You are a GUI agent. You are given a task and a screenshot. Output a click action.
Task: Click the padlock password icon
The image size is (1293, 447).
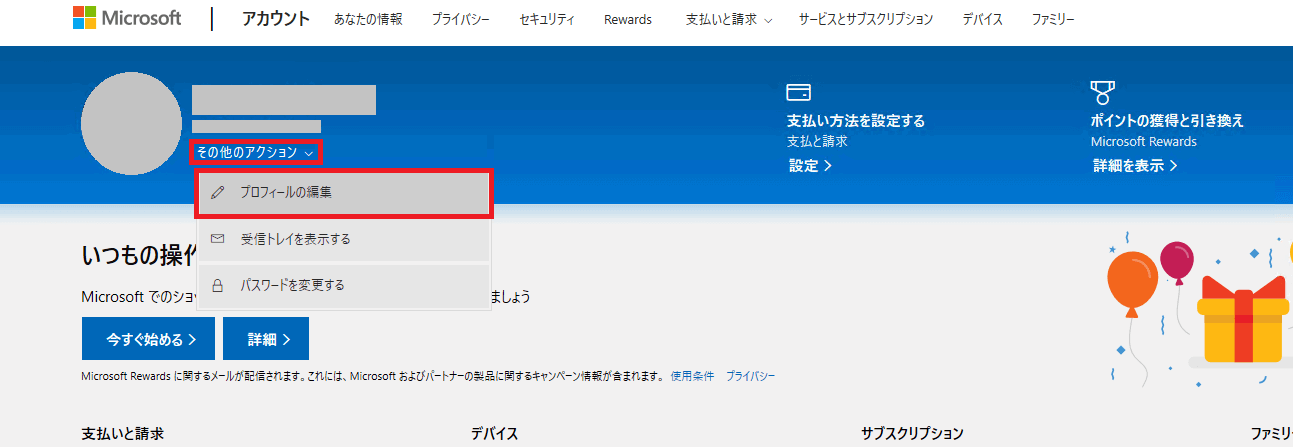(x=218, y=286)
